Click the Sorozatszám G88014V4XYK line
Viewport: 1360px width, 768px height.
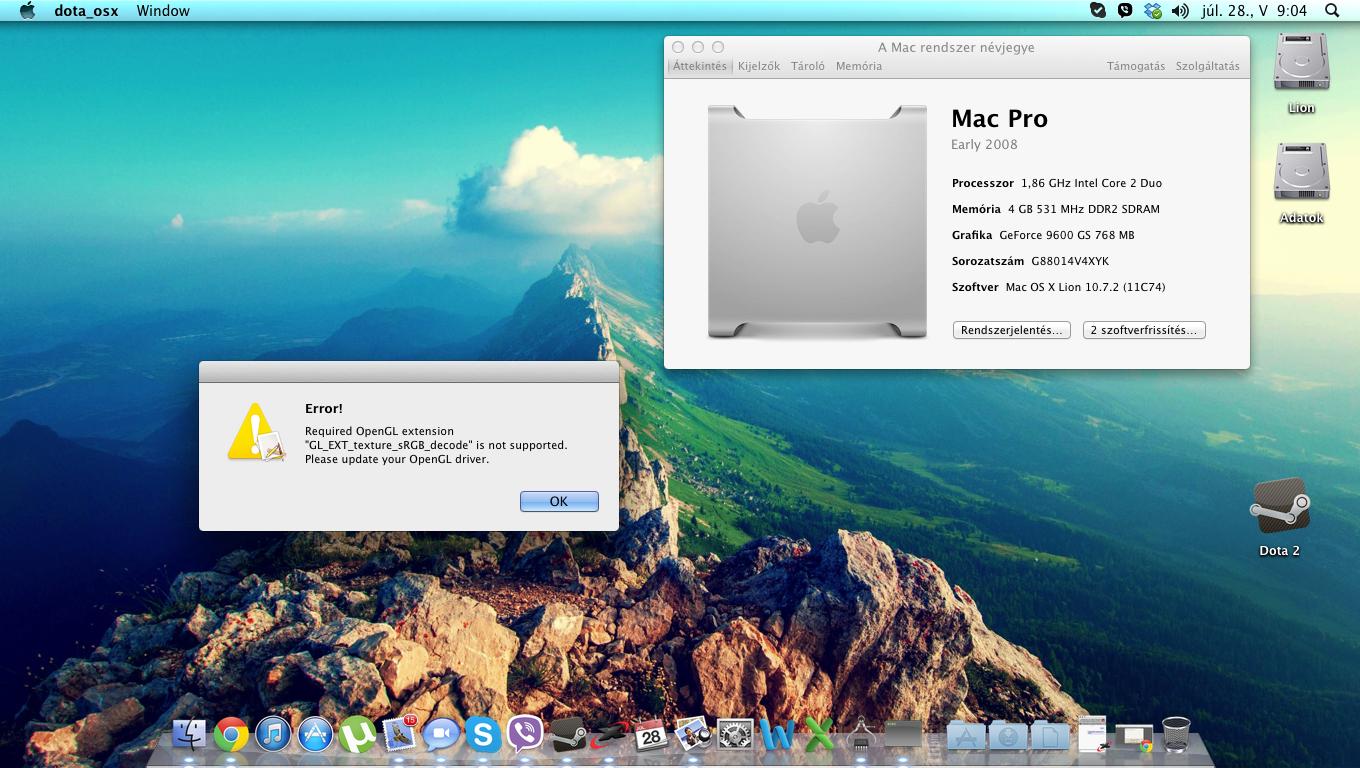[1030, 261]
